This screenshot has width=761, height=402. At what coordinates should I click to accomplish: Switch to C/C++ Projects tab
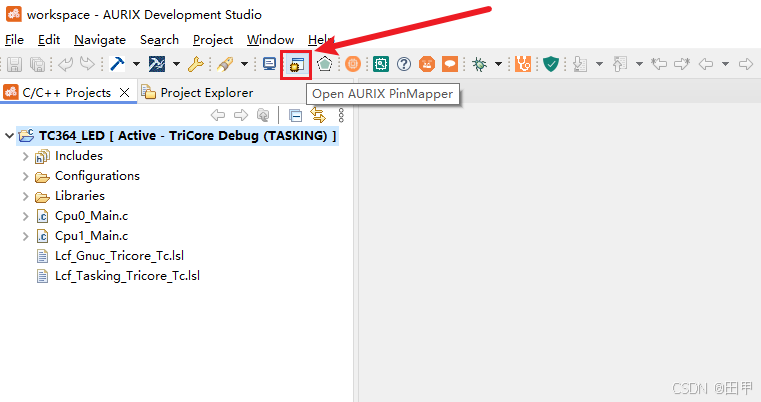66,93
